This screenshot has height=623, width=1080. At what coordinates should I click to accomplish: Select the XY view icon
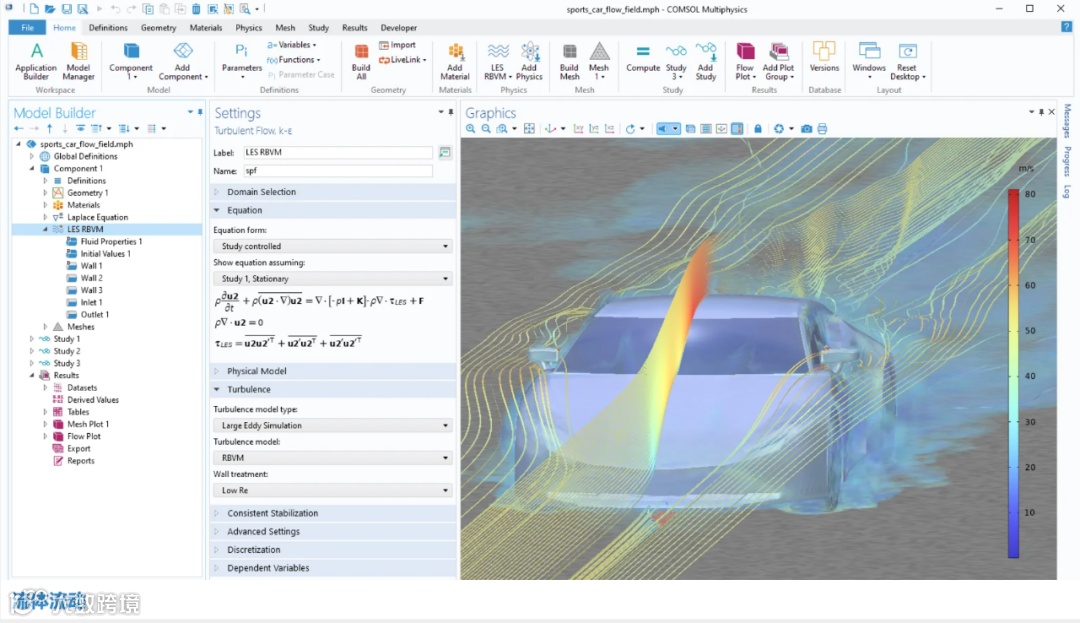click(x=579, y=129)
